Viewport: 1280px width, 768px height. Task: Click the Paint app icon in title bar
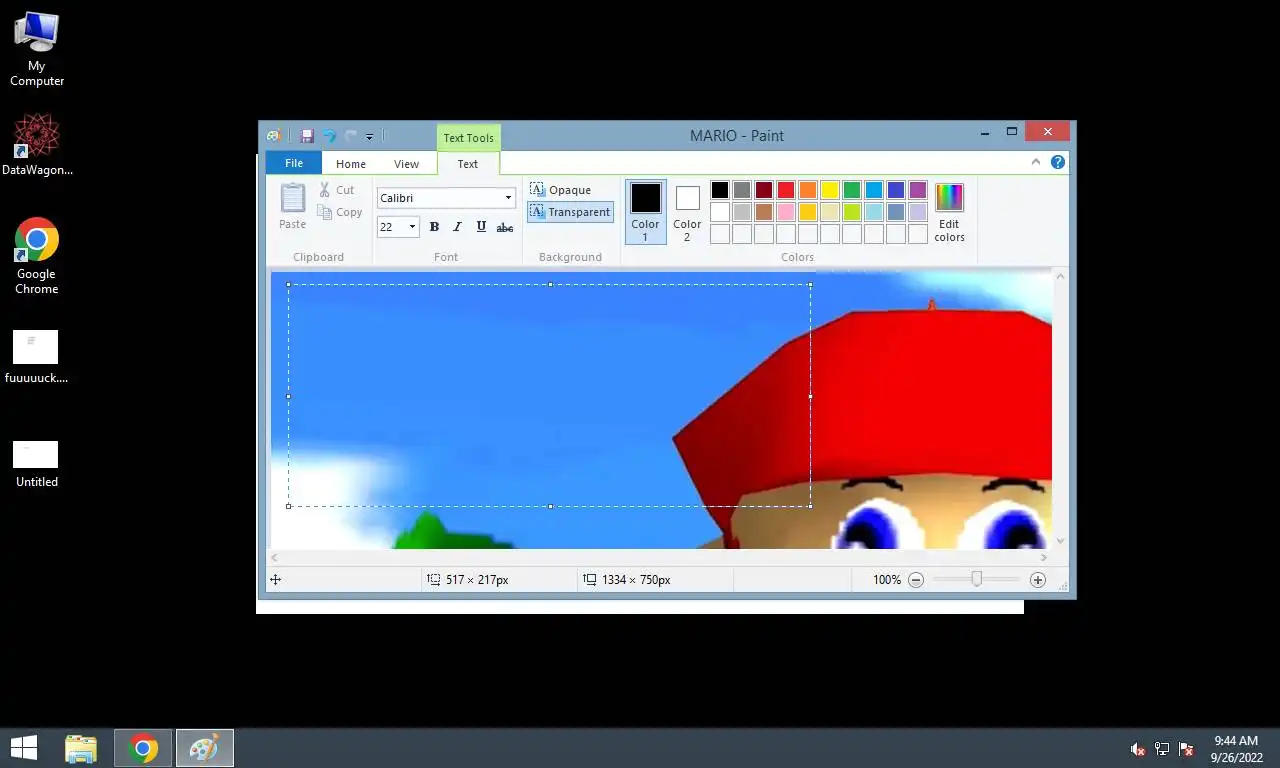pos(273,136)
